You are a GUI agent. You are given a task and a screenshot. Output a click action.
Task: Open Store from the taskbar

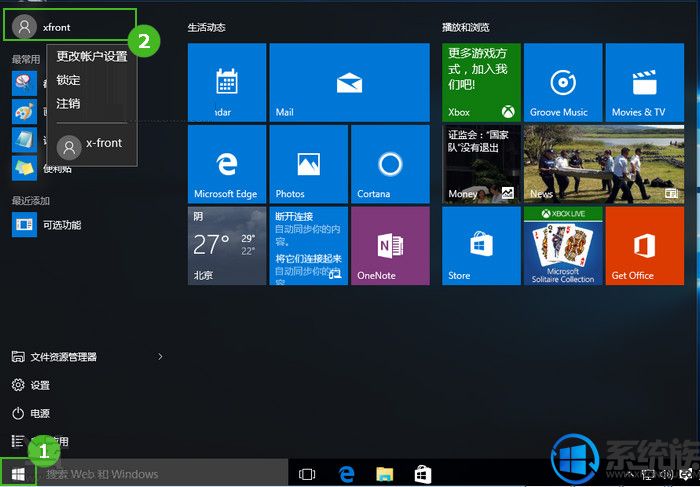pos(423,474)
